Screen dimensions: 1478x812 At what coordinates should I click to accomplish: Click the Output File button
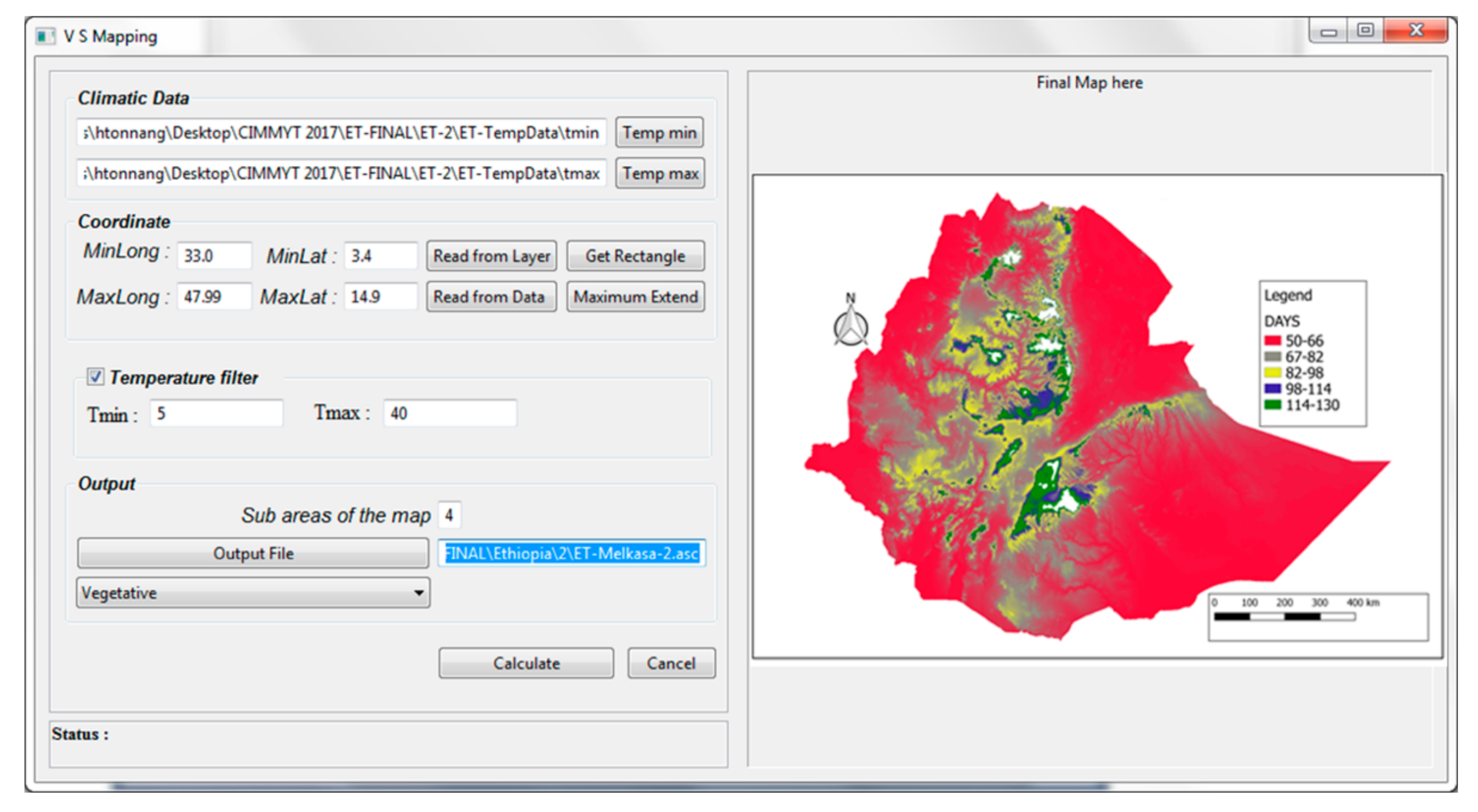253,553
